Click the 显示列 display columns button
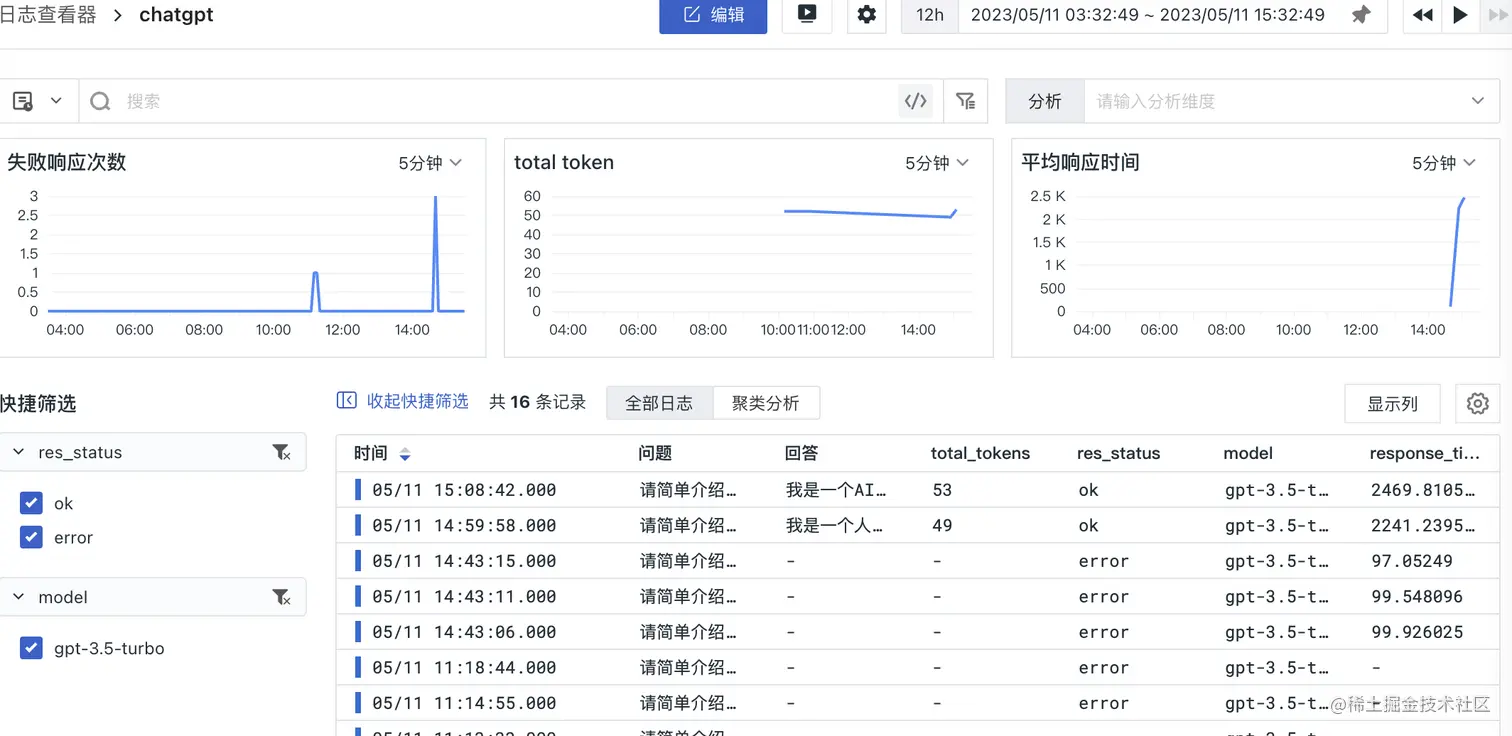Image resolution: width=1512 pixels, height=736 pixels. point(1393,404)
